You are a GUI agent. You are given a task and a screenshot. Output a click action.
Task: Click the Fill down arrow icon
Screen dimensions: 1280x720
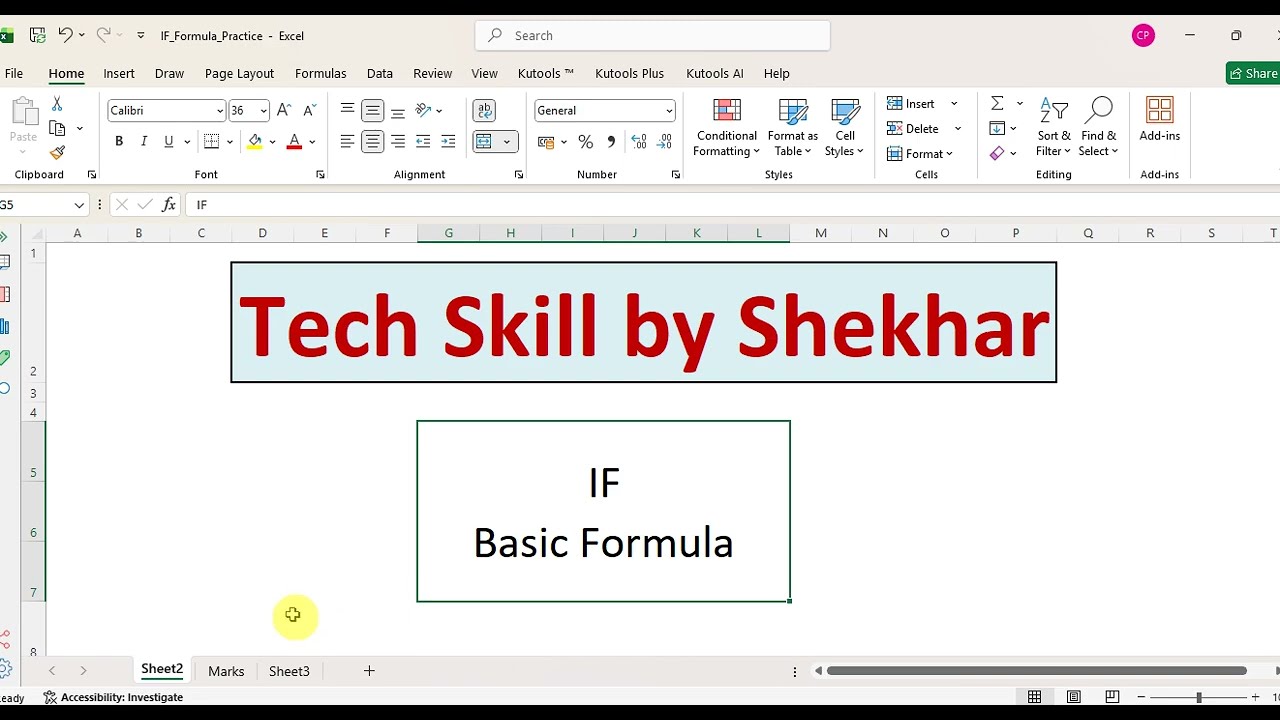pyautogui.click(x=997, y=128)
